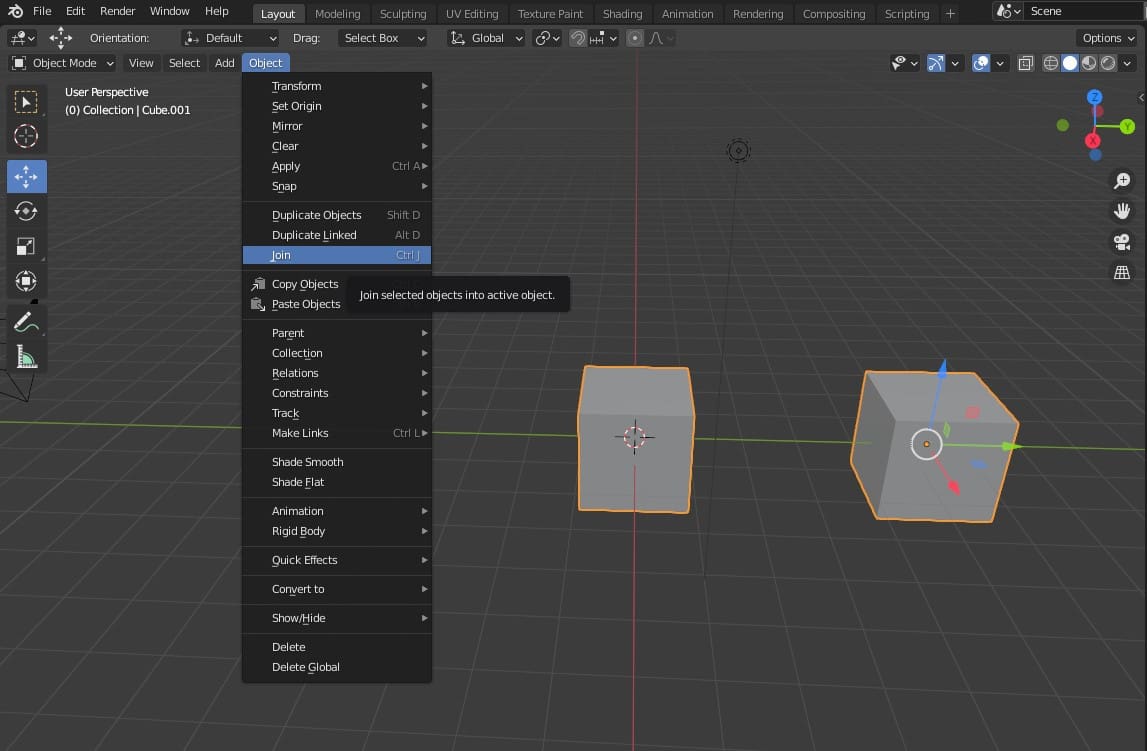Open the Transform submenu

[336, 86]
